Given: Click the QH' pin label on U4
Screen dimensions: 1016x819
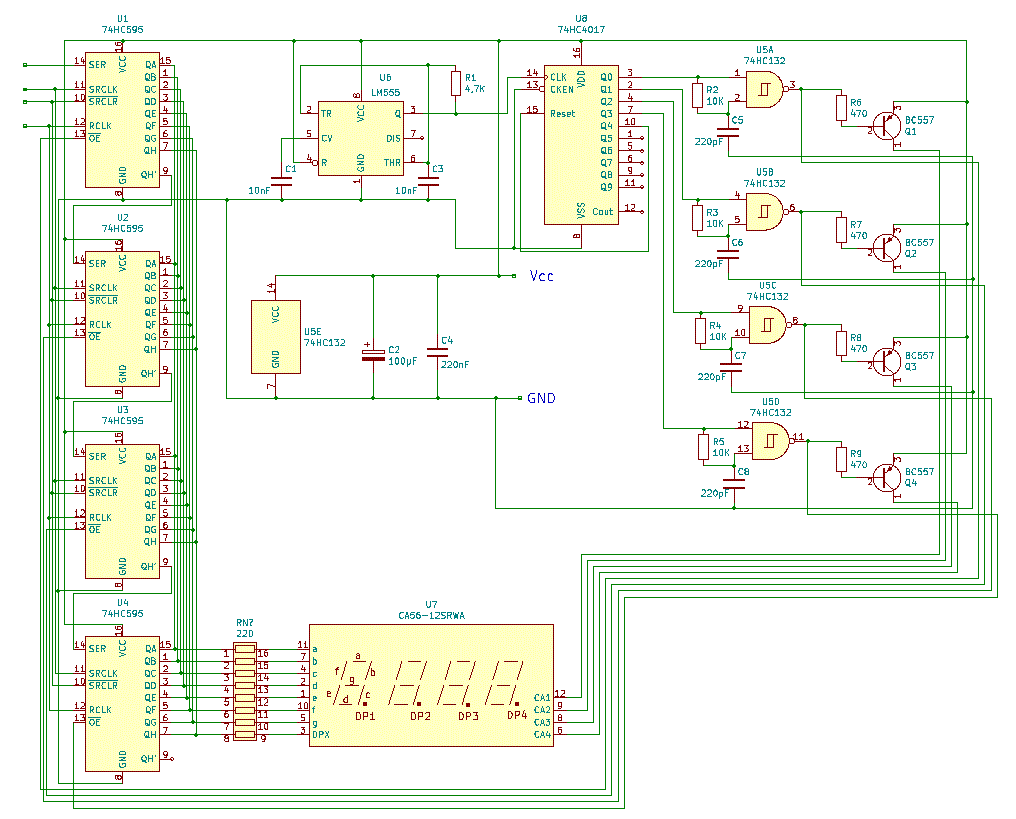Looking at the screenshot, I should 148,759.
